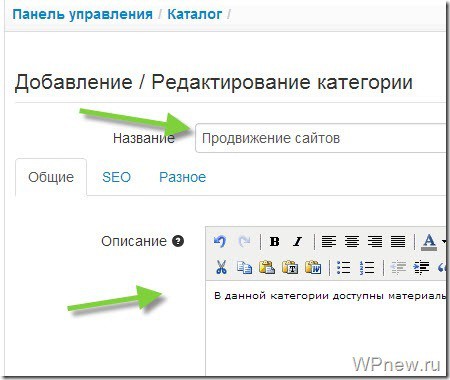Justify the description text
The width and height of the screenshot is (450, 380).
coord(398,241)
